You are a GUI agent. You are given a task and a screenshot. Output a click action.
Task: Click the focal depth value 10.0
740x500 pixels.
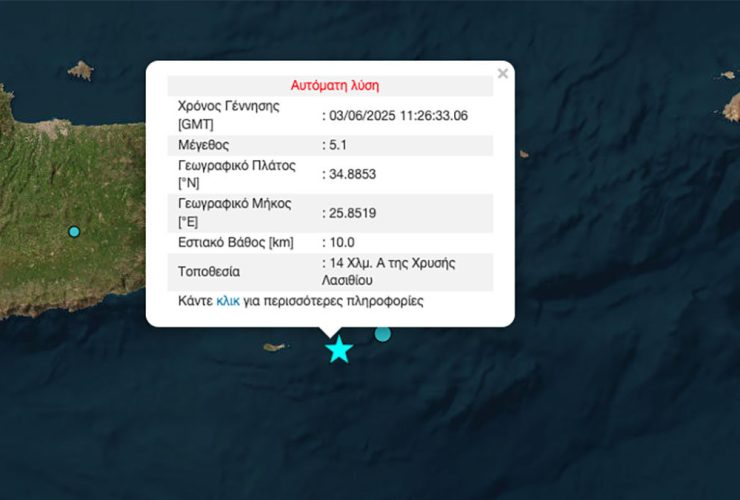(341, 242)
